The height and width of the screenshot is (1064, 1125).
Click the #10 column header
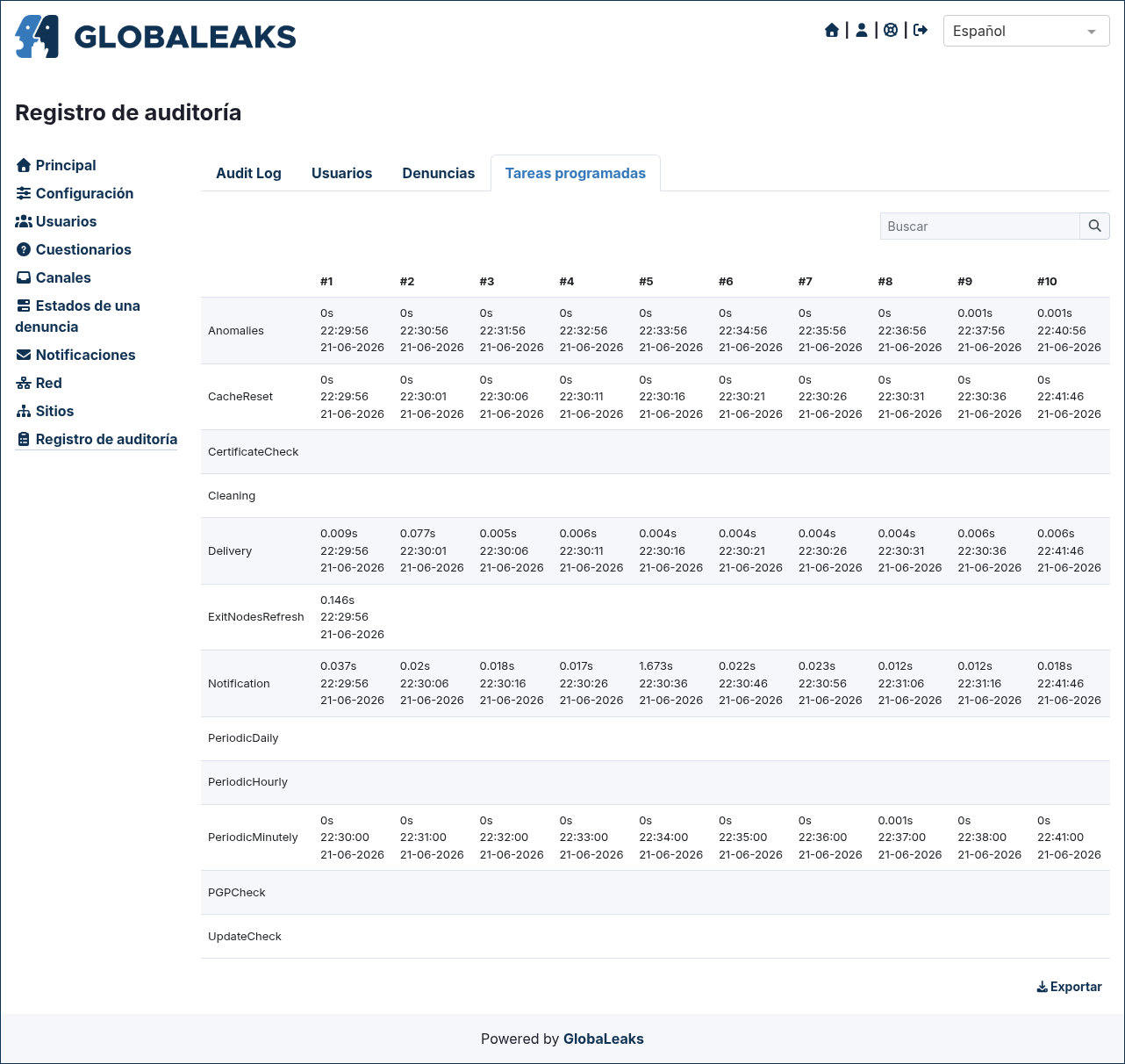[x=1047, y=281]
